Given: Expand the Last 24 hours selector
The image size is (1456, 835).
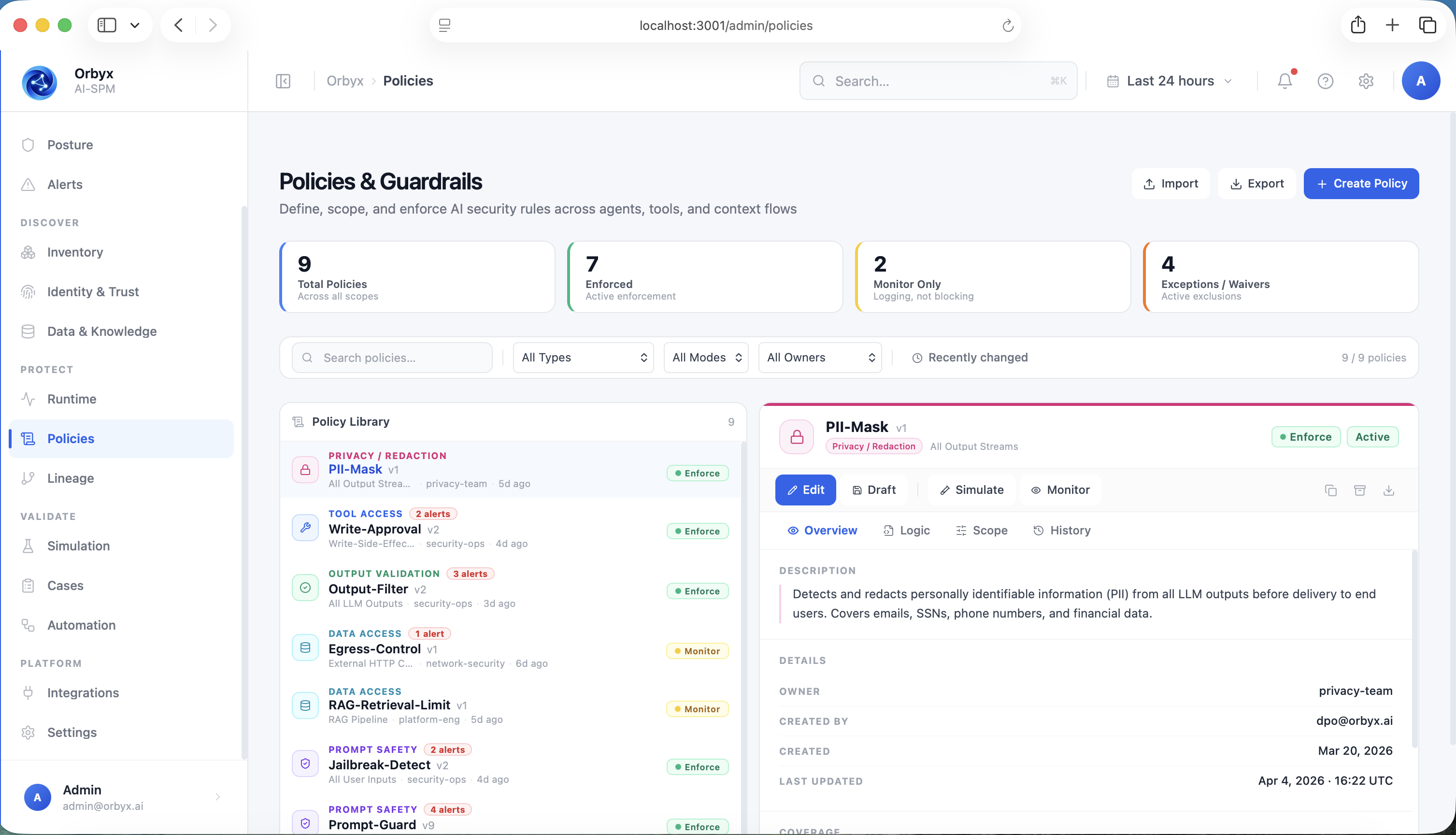Looking at the screenshot, I should click(x=1170, y=81).
